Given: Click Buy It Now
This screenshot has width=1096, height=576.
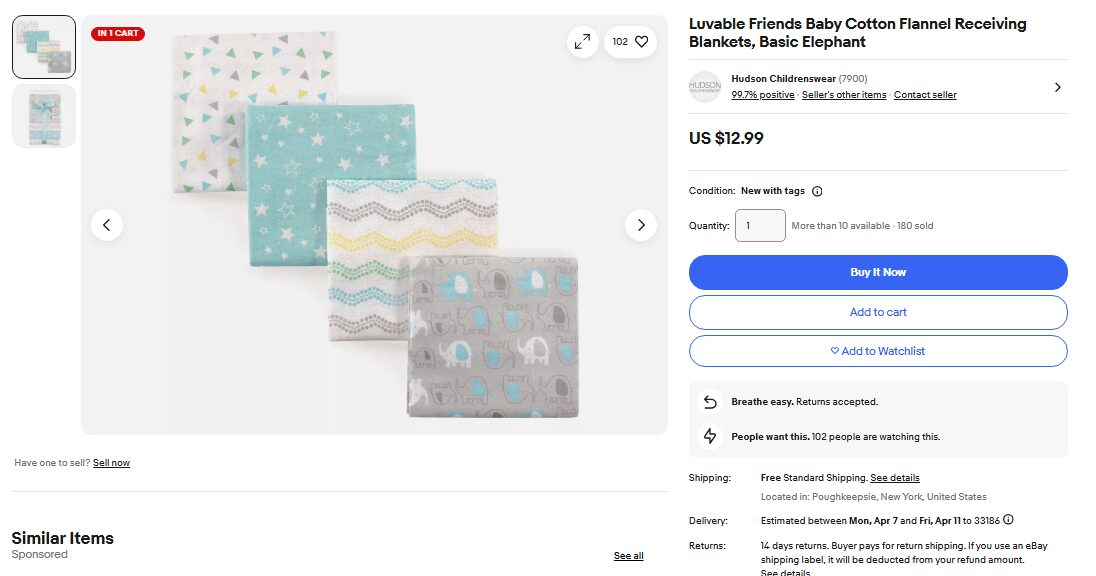Looking at the screenshot, I should pos(877,272).
